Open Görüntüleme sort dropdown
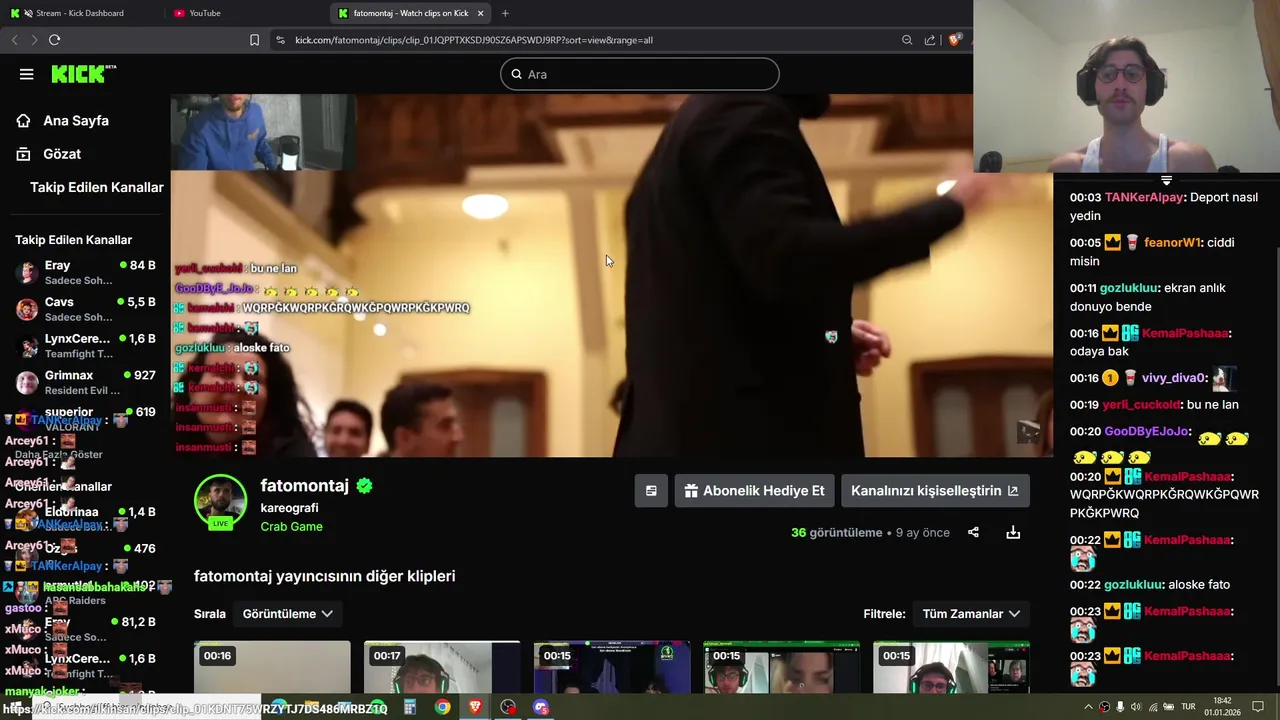 [288, 614]
